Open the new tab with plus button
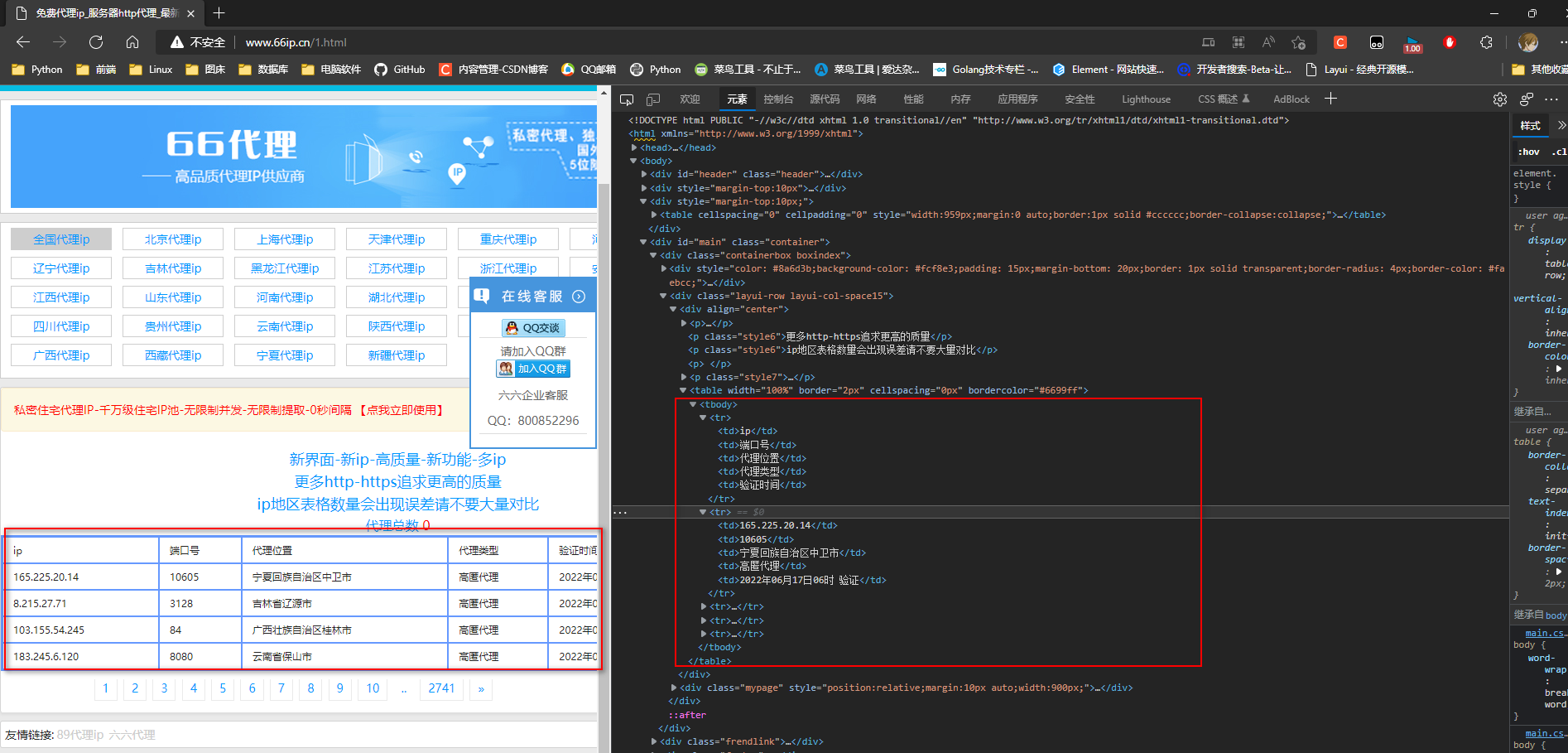Image resolution: width=1568 pixels, height=753 pixels. (219, 13)
